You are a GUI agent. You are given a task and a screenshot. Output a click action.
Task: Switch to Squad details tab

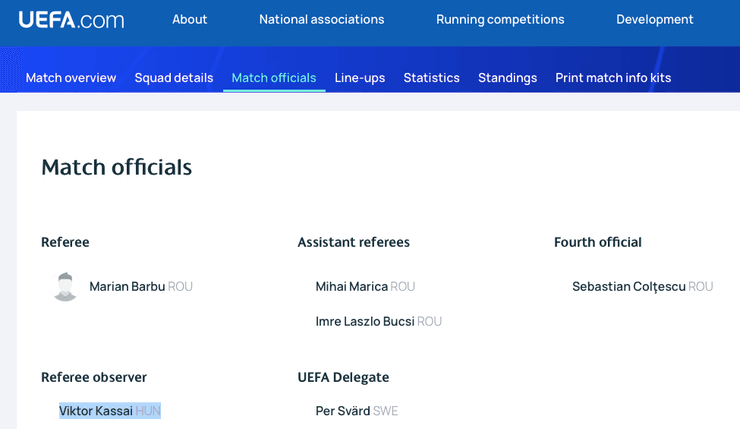174,78
